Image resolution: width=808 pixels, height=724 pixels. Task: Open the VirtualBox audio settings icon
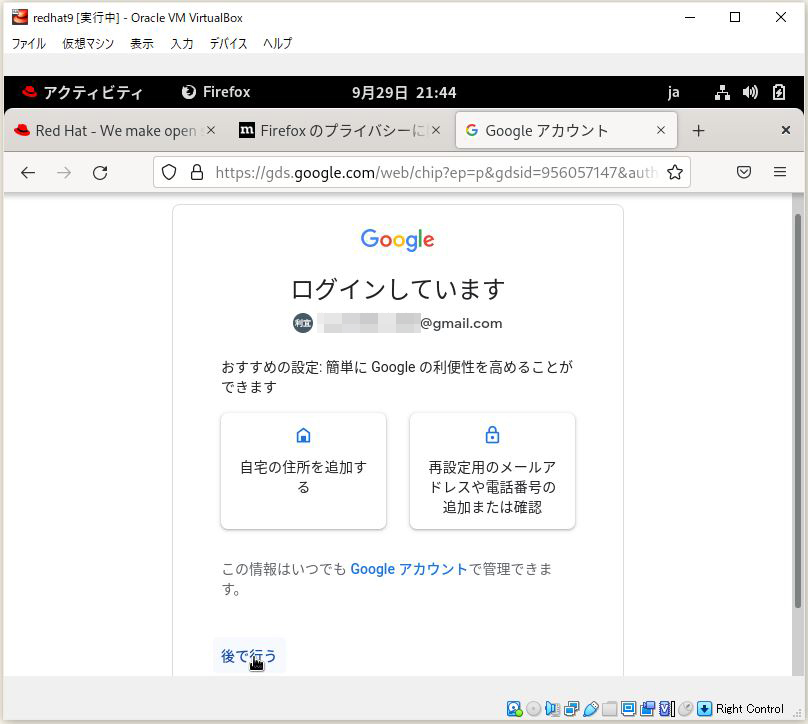pos(552,709)
